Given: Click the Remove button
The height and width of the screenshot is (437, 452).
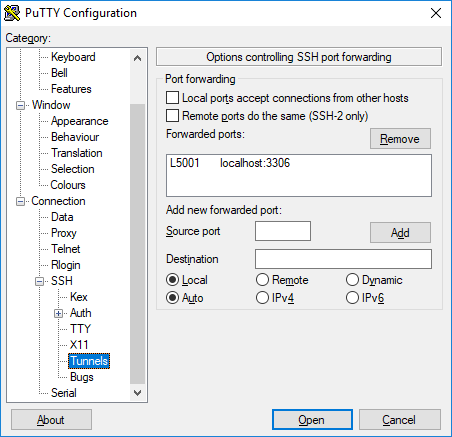Looking at the screenshot, I should 400,139.
